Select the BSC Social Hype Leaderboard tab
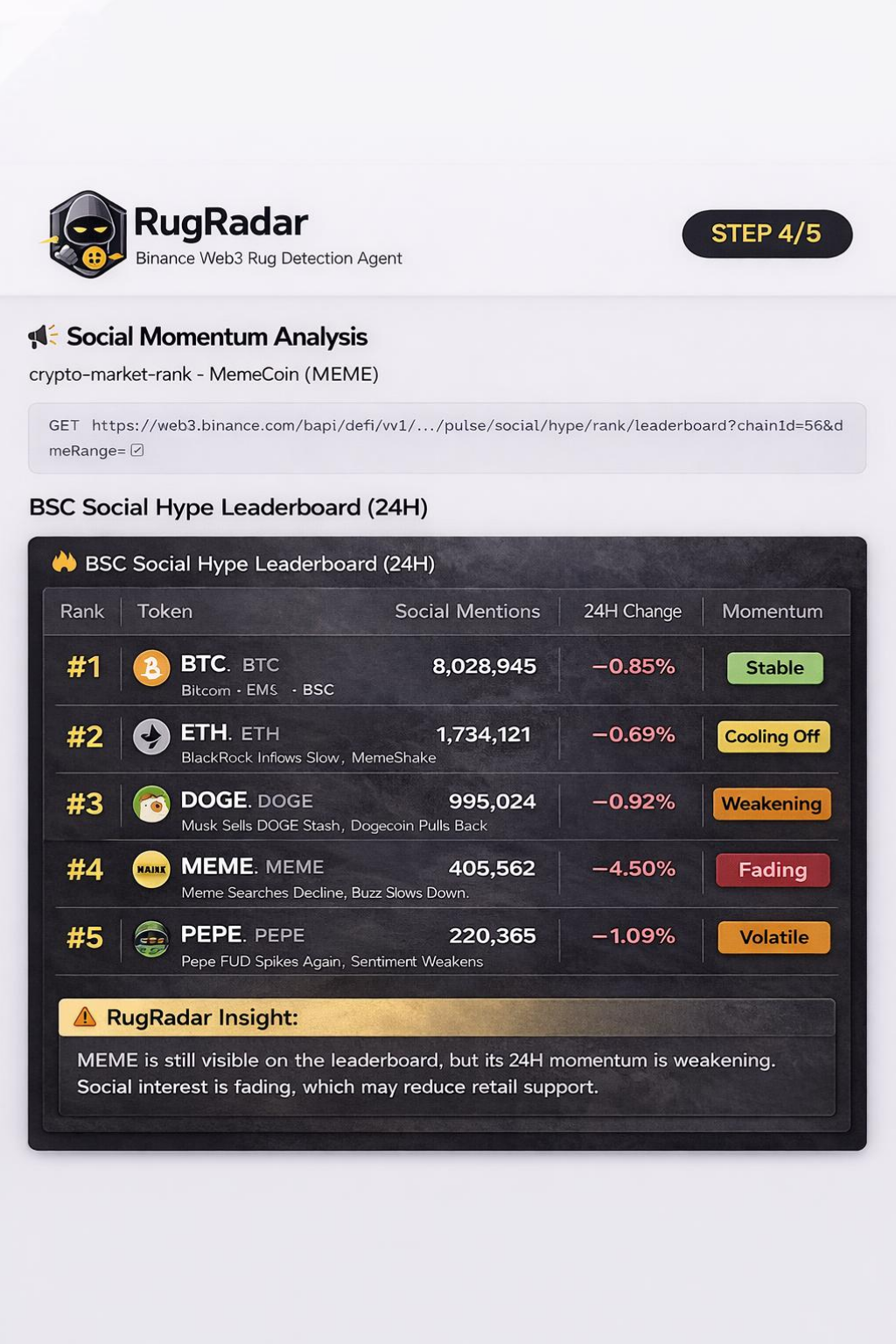896x1344 pixels. (260, 564)
